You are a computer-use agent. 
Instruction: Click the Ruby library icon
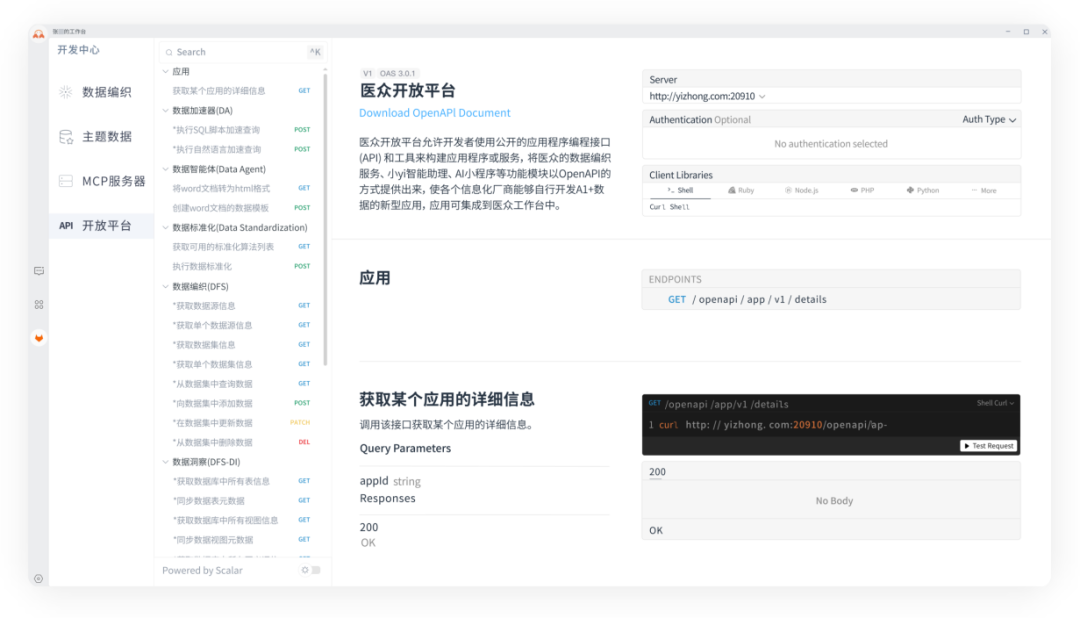pyautogui.click(x=731, y=190)
